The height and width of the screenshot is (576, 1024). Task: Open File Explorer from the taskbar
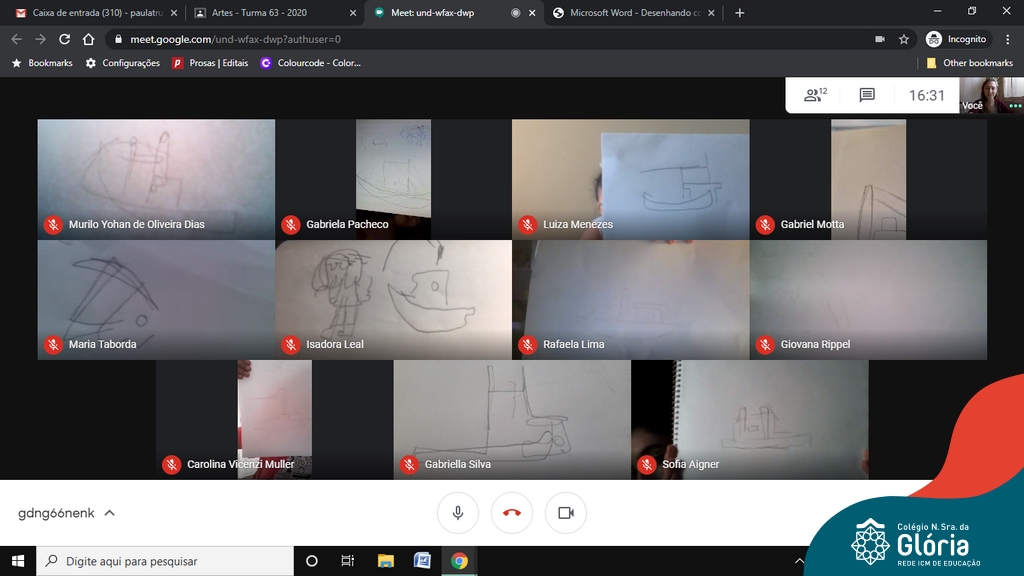click(385, 561)
